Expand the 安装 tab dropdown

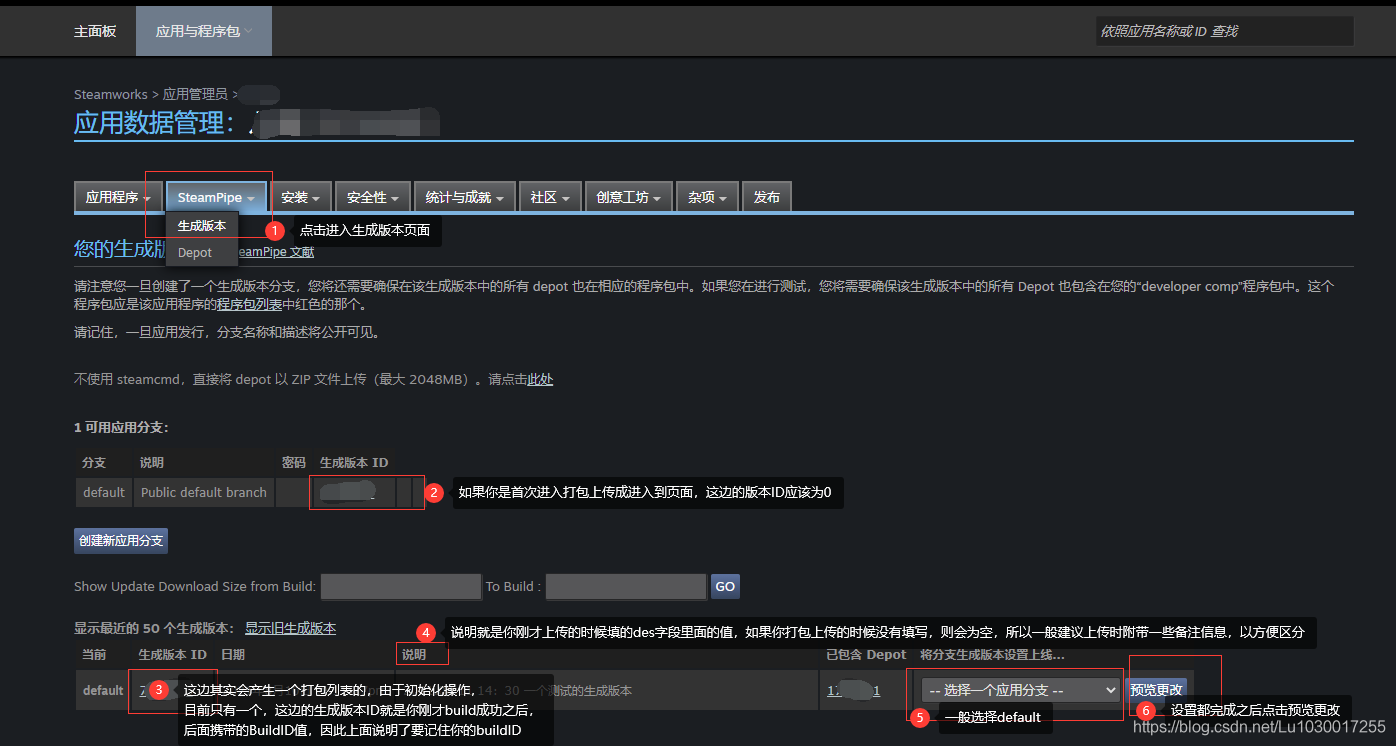[301, 197]
